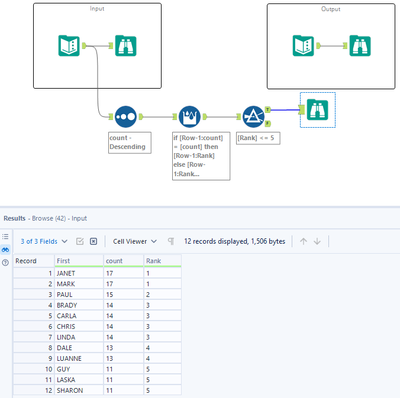Click the LASKA cell
The image size is (400, 398).
[79, 380]
